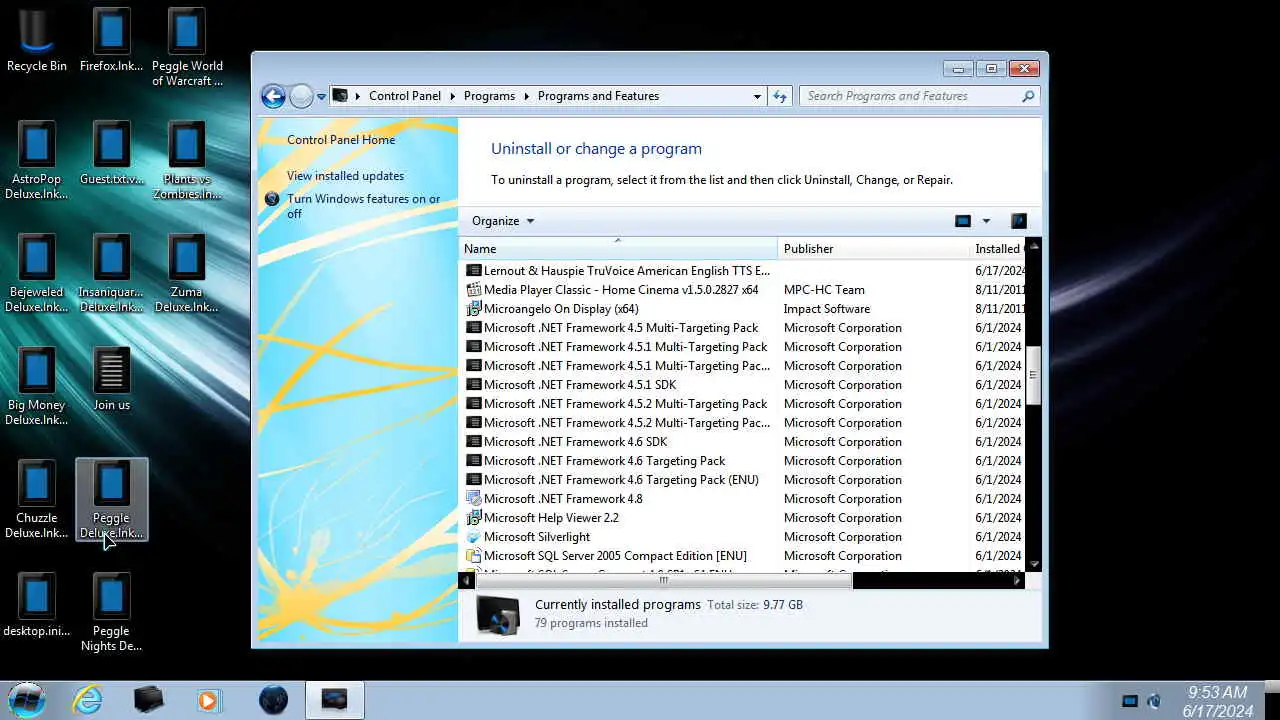Select the Insaniquarium Deluxe desktop shortcut
This screenshot has height=720, width=1280.
[111, 273]
